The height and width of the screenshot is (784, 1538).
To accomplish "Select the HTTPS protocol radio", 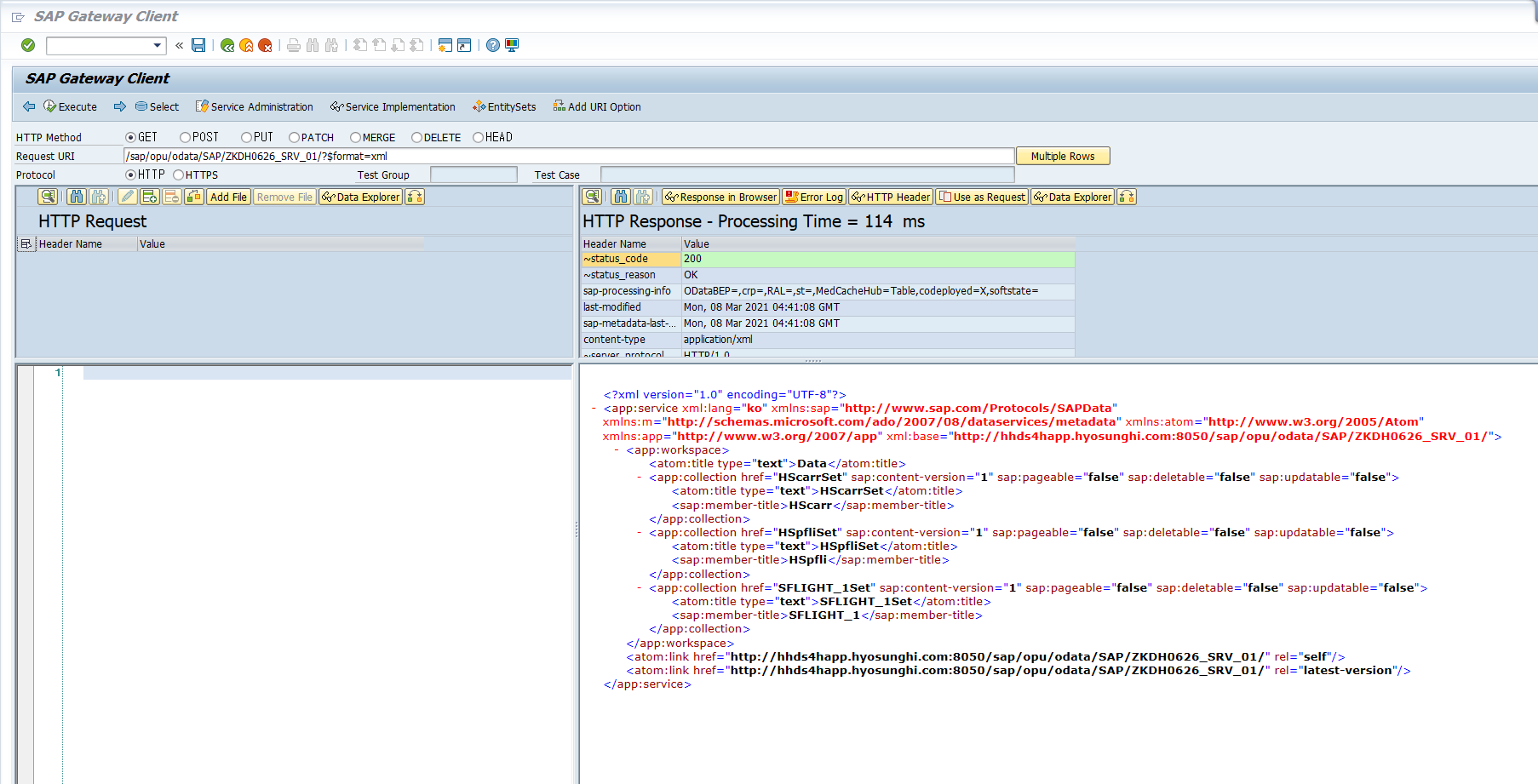I will click(x=178, y=175).
